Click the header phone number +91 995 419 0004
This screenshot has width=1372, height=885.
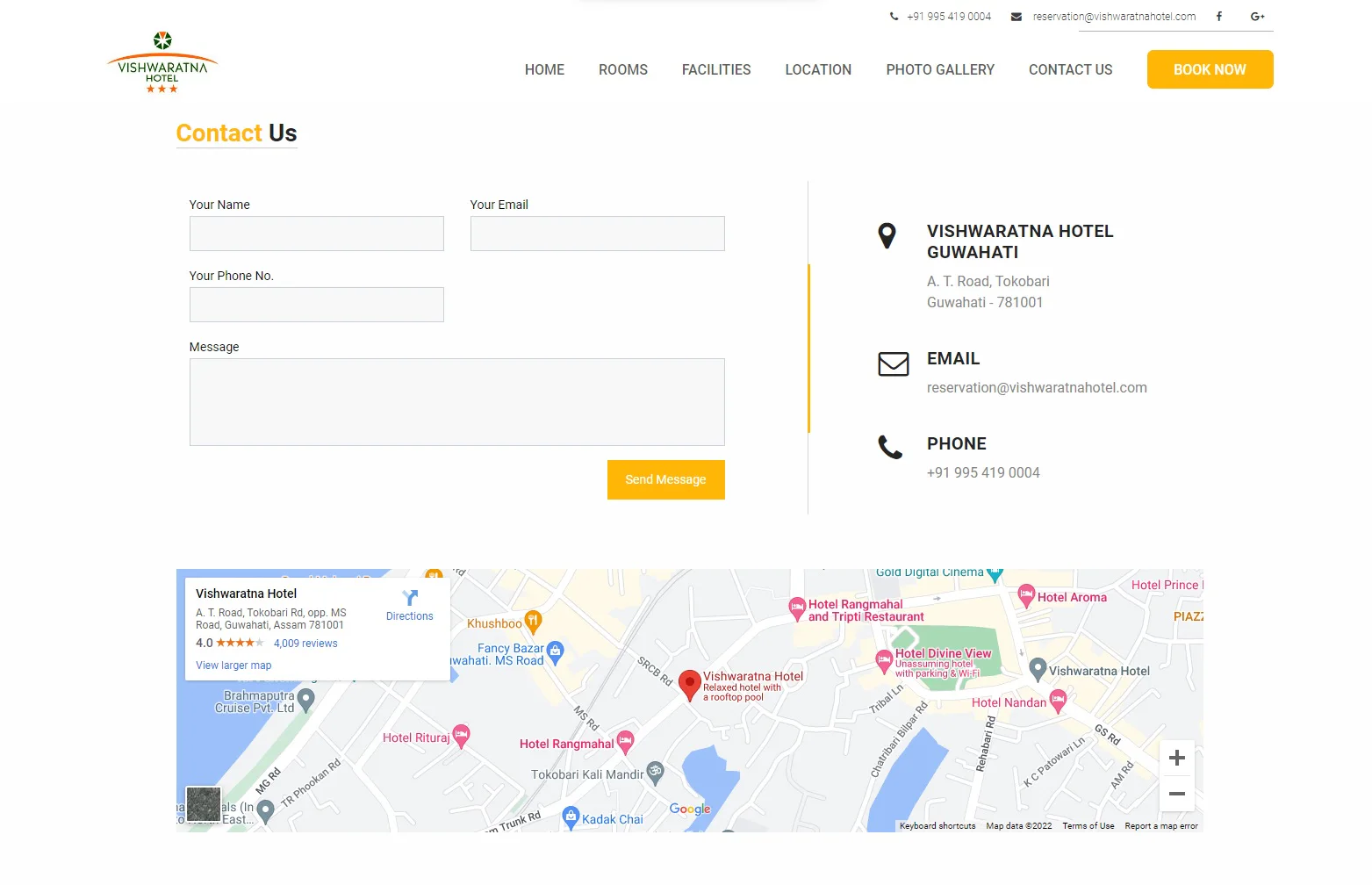point(949,17)
